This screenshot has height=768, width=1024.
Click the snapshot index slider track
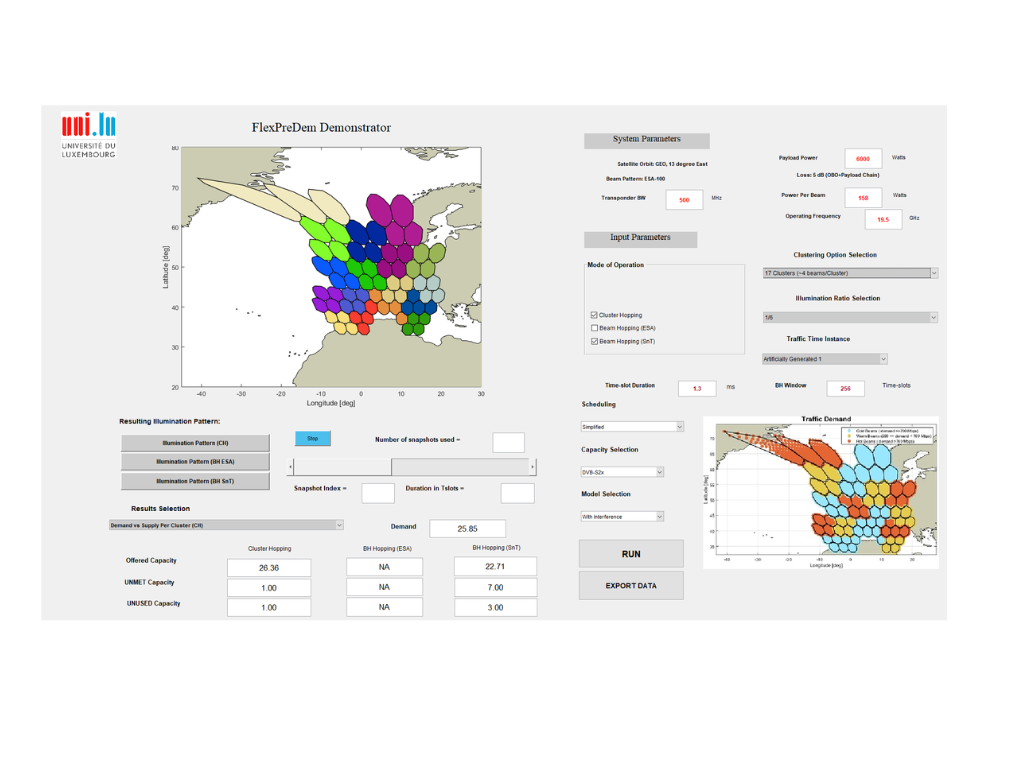tap(460, 467)
